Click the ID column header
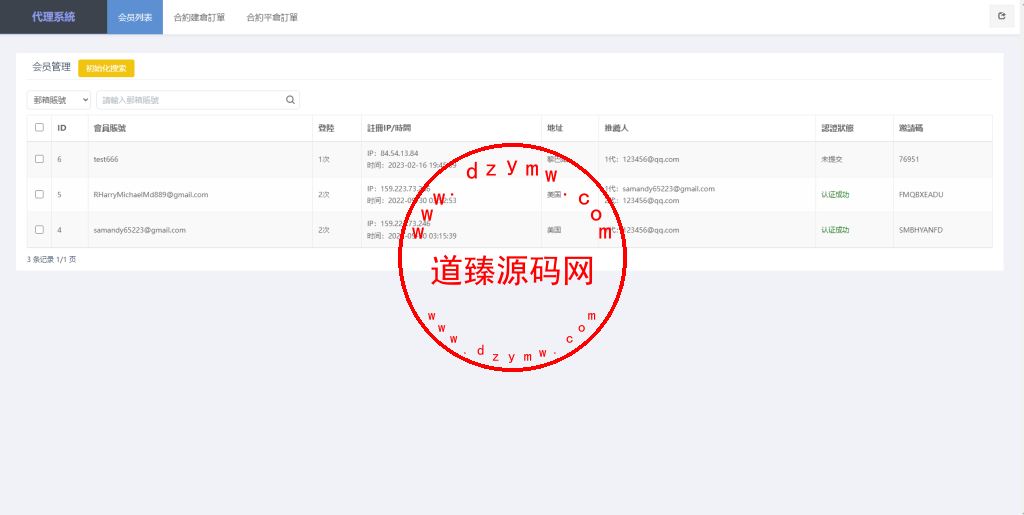The width and height of the screenshot is (1024, 515). 62,128
